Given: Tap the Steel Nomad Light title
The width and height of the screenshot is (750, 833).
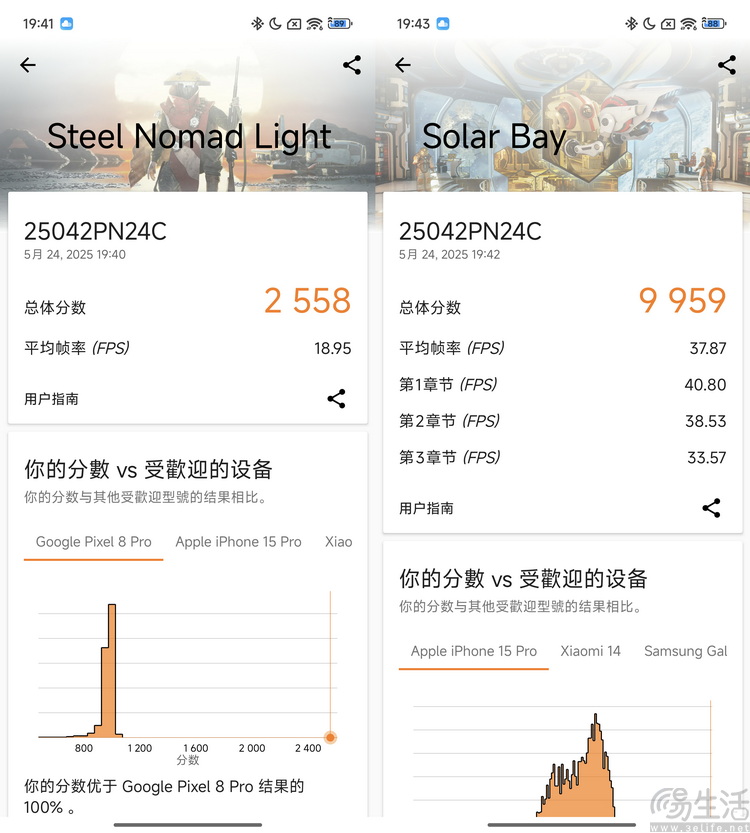Looking at the screenshot, I should (190, 137).
